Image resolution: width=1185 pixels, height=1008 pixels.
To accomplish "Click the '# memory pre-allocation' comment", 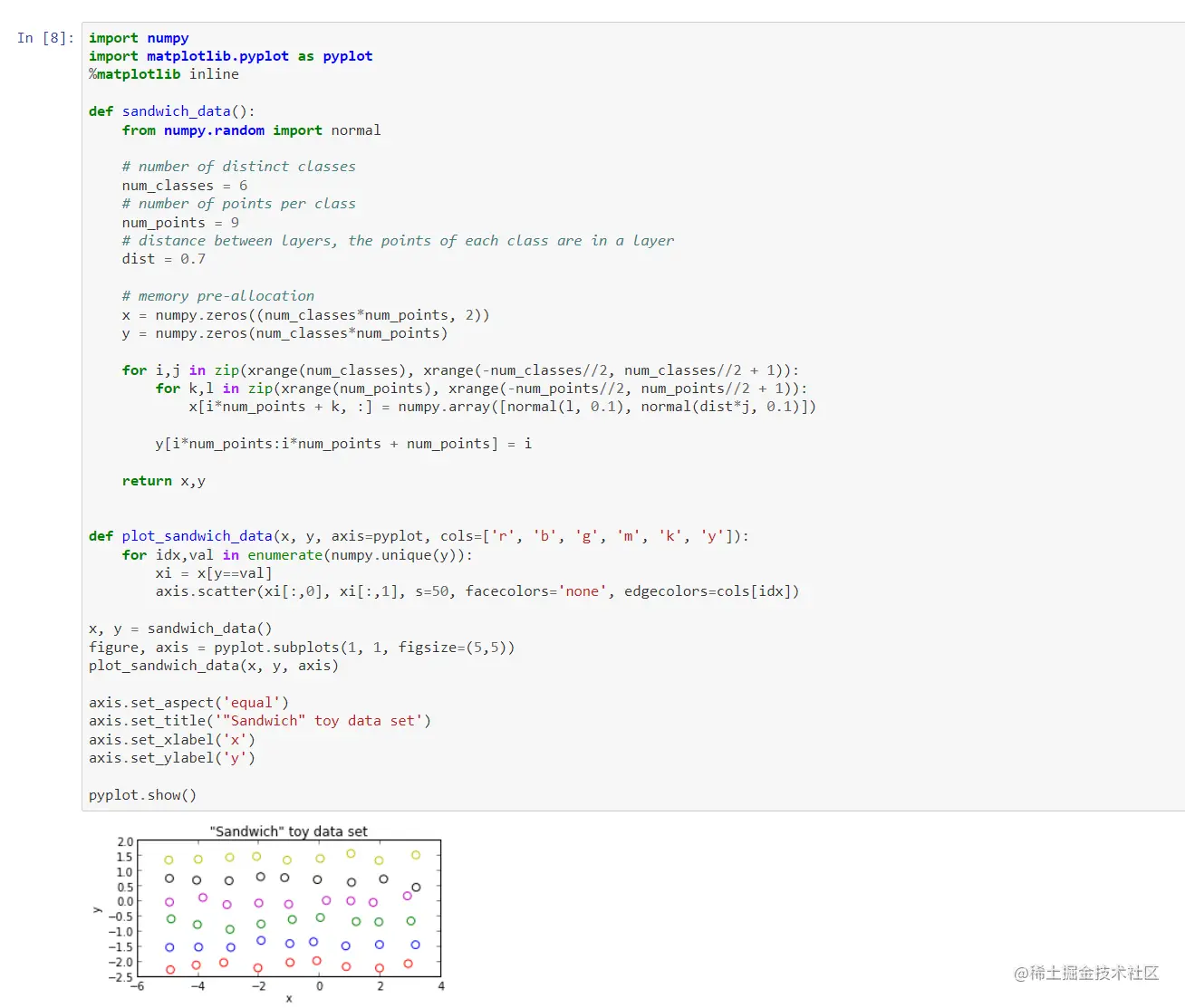I will (218, 296).
